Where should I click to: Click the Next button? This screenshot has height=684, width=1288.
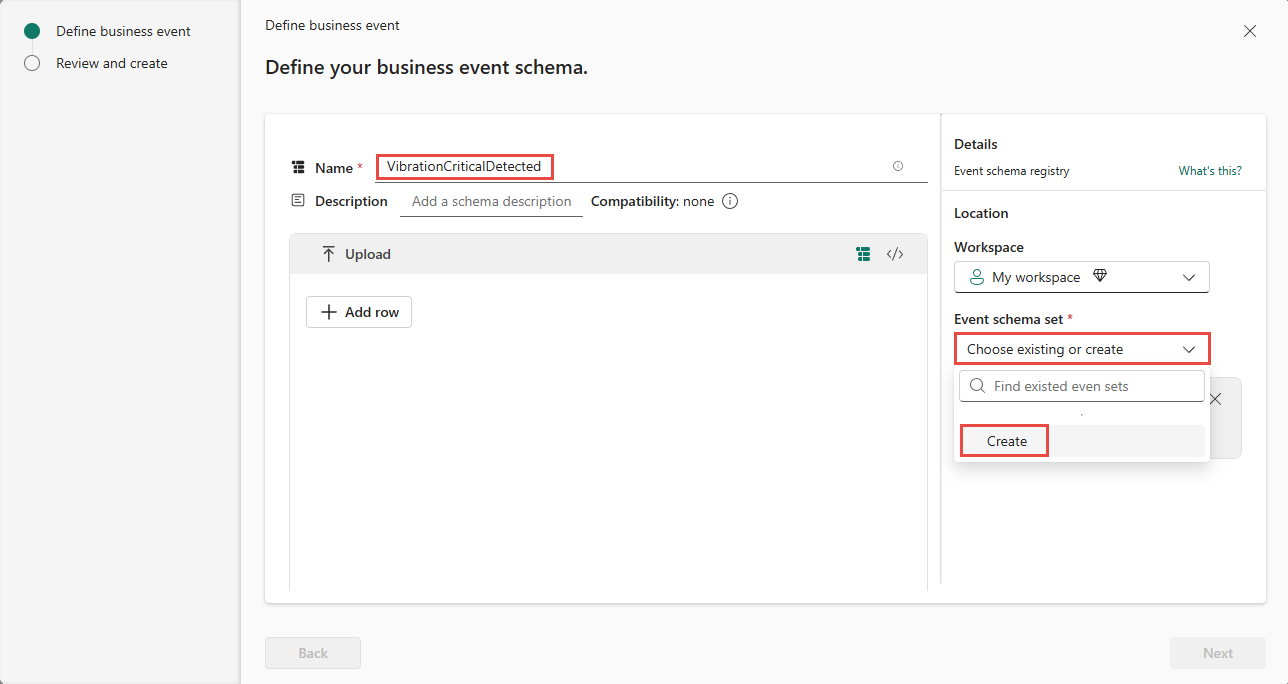(1217, 653)
